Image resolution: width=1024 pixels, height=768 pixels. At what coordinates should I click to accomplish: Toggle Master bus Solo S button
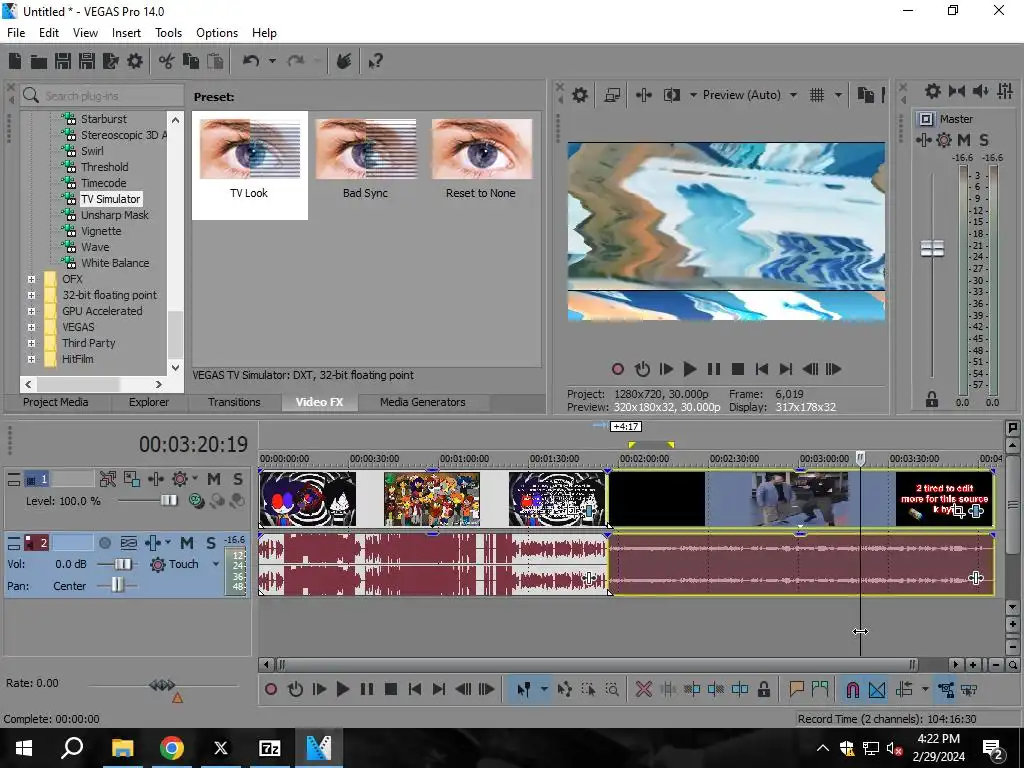(984, 140)
